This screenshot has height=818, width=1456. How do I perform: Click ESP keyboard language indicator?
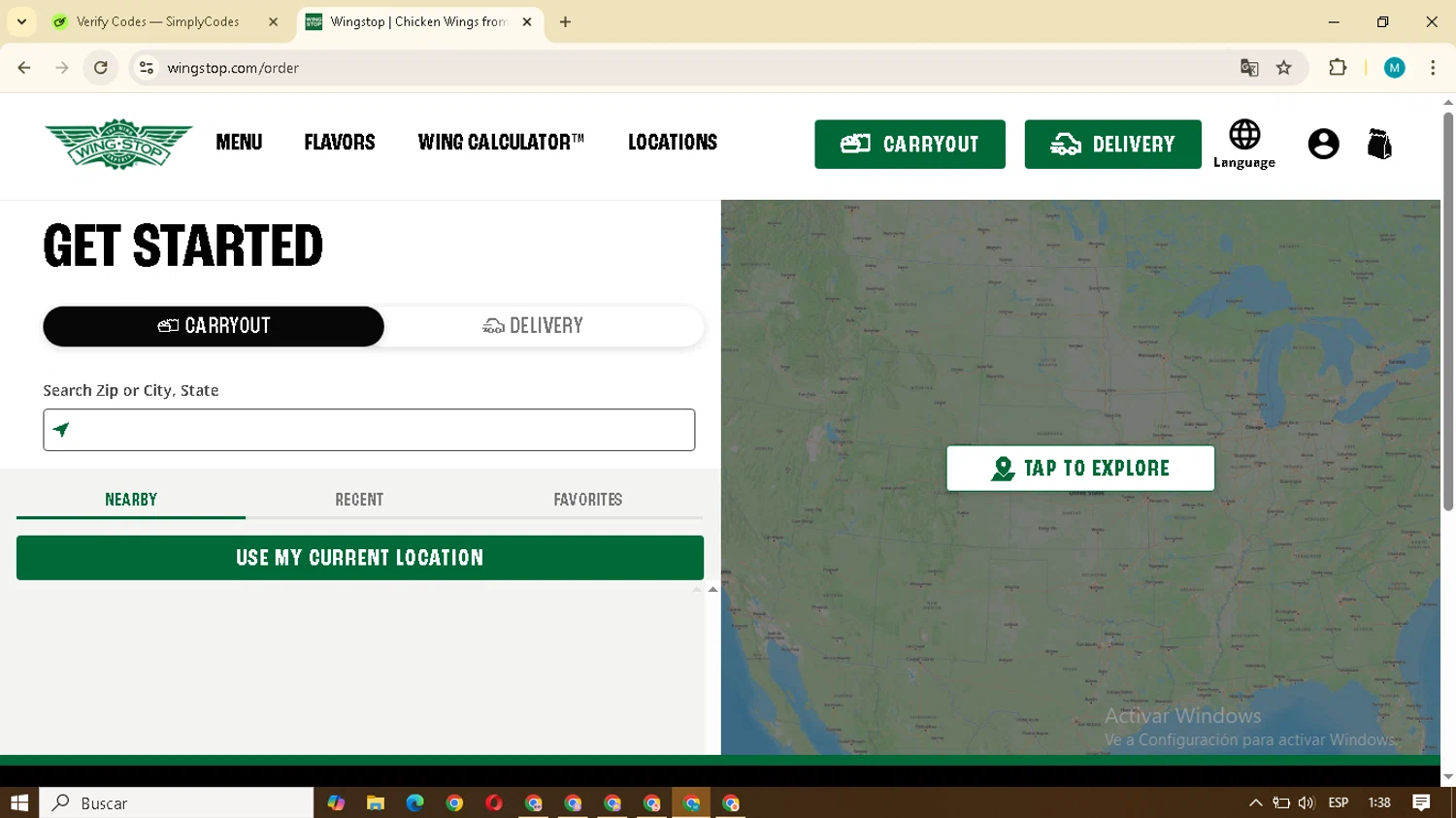[1339, 802]
